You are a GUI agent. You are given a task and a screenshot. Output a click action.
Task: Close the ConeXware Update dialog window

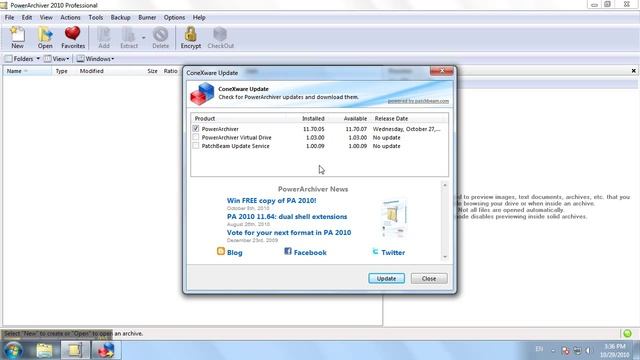click(442, 71)
